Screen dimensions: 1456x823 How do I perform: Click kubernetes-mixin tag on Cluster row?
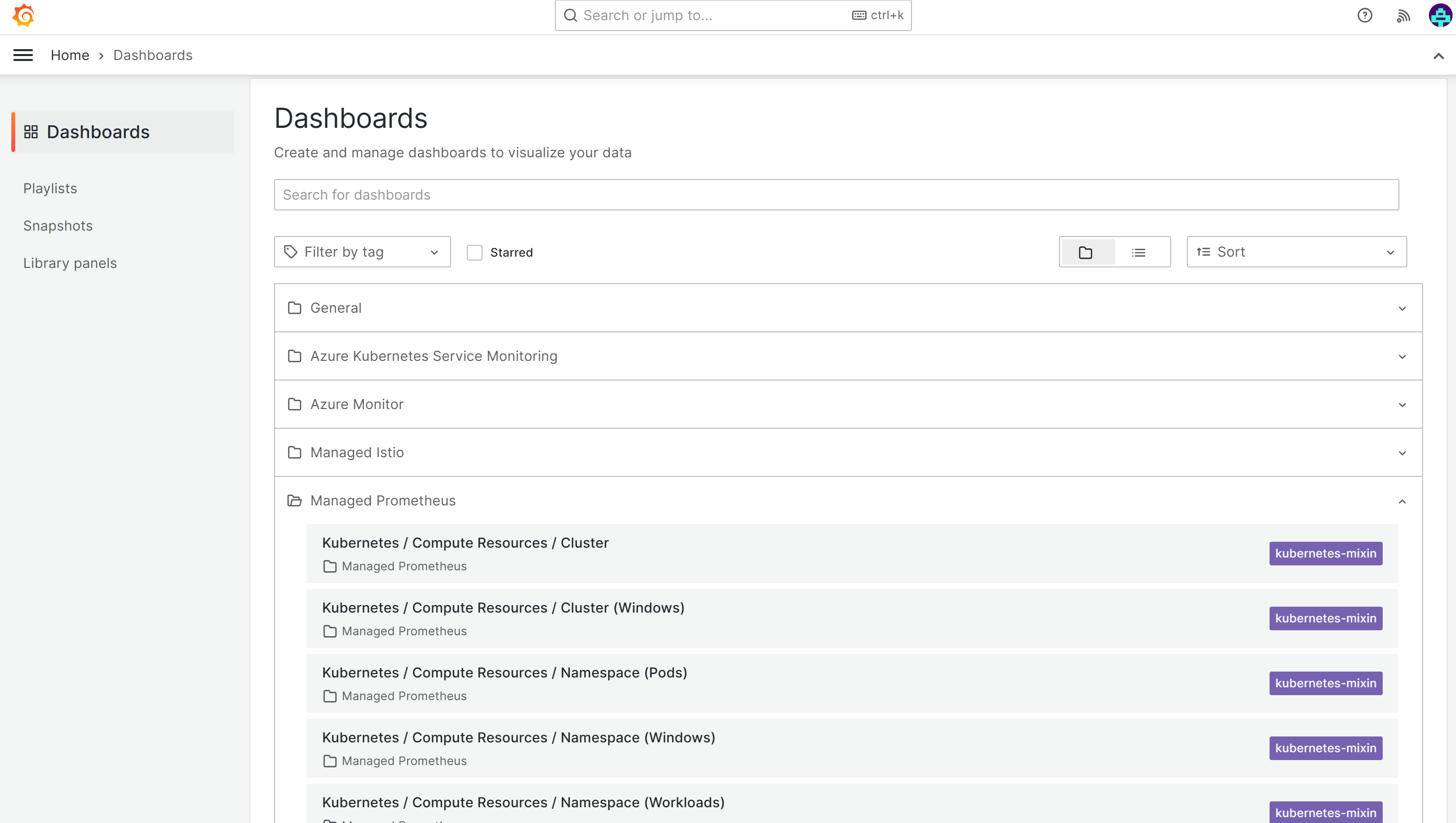[x=1325, y=554]
